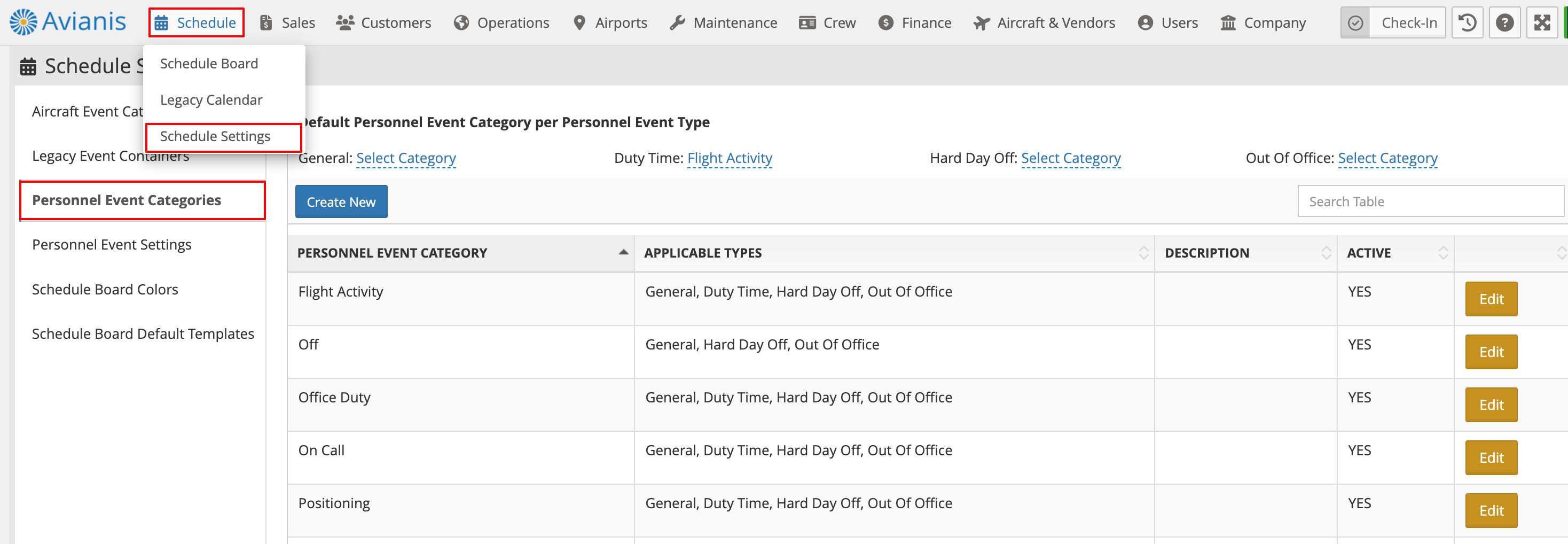Image resolution: width=1568 pixels, height=544 pixels.
Task: Choose Out Of Office Select Category link
Action: pyautogui.click(x=1387, y=158)
